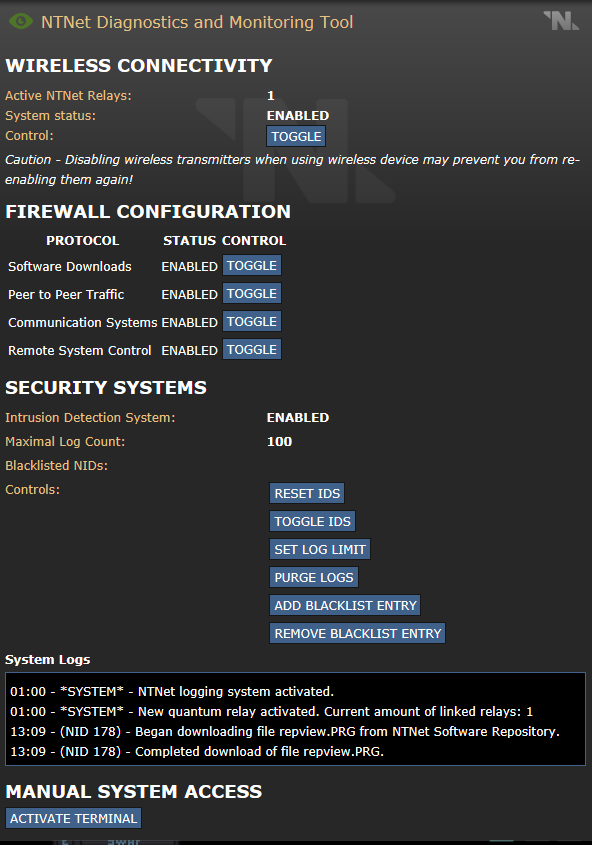
Task: Click REMOVE BLACKLIST ENTRY button
Action: click(x=358, y=633)
